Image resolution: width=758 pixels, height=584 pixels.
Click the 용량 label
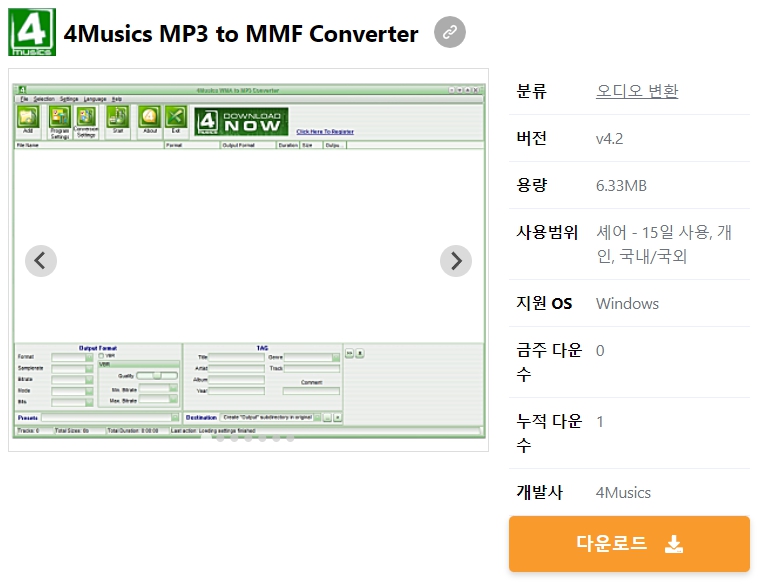(531, 185)
